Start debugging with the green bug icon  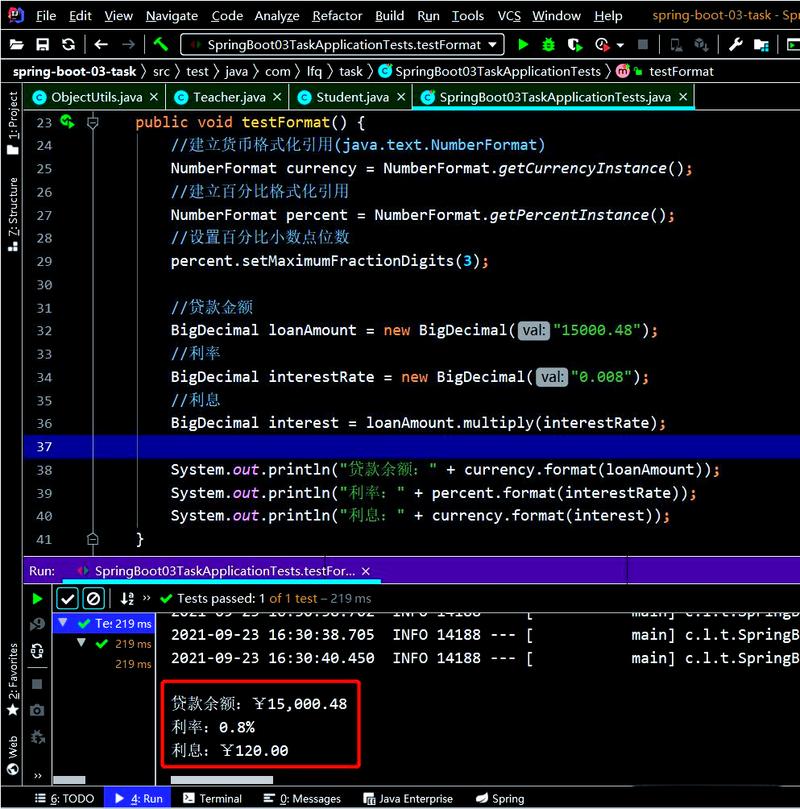point(548,45)
